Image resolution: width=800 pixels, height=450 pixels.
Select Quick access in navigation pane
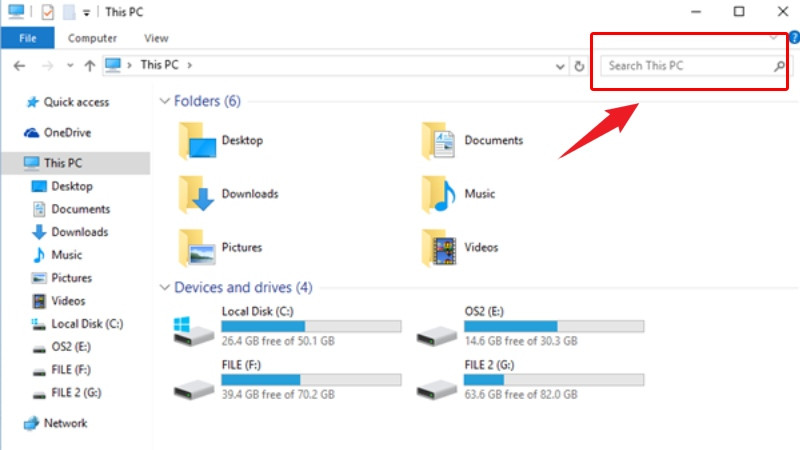pyautogui.click(x=76, y=102)
